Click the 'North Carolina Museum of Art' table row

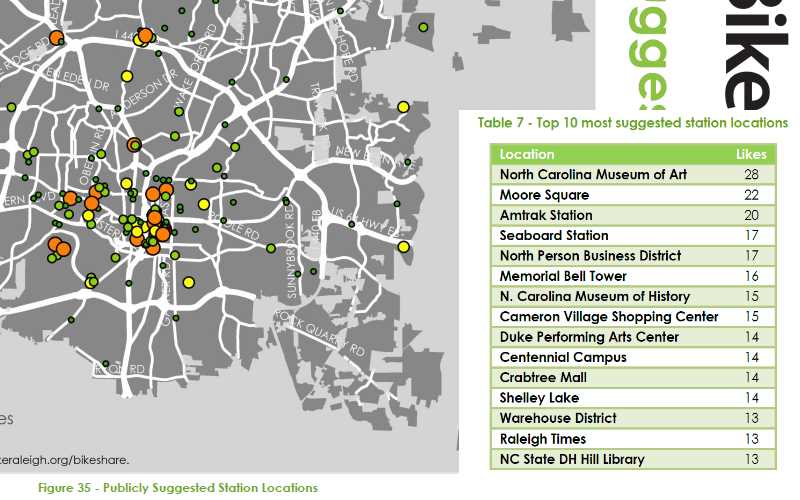tap(633, 174)
